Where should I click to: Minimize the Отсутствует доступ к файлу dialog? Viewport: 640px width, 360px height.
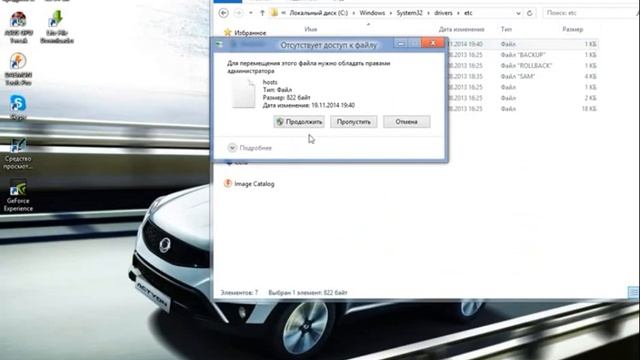(x=401, y=43)
